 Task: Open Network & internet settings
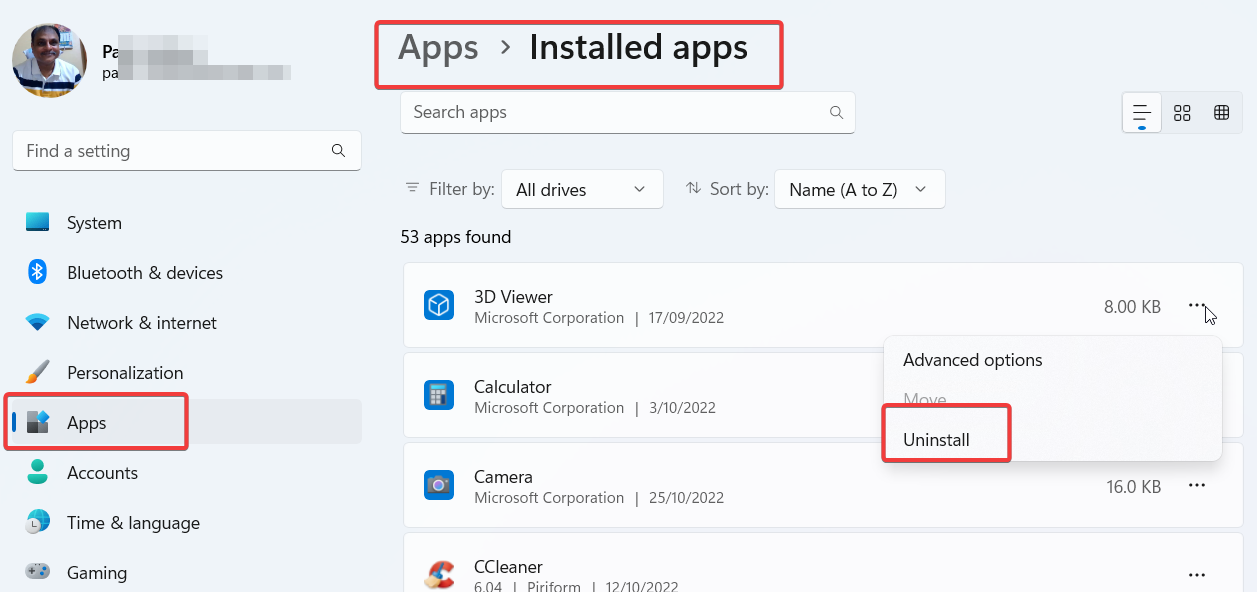pos(37,322)
